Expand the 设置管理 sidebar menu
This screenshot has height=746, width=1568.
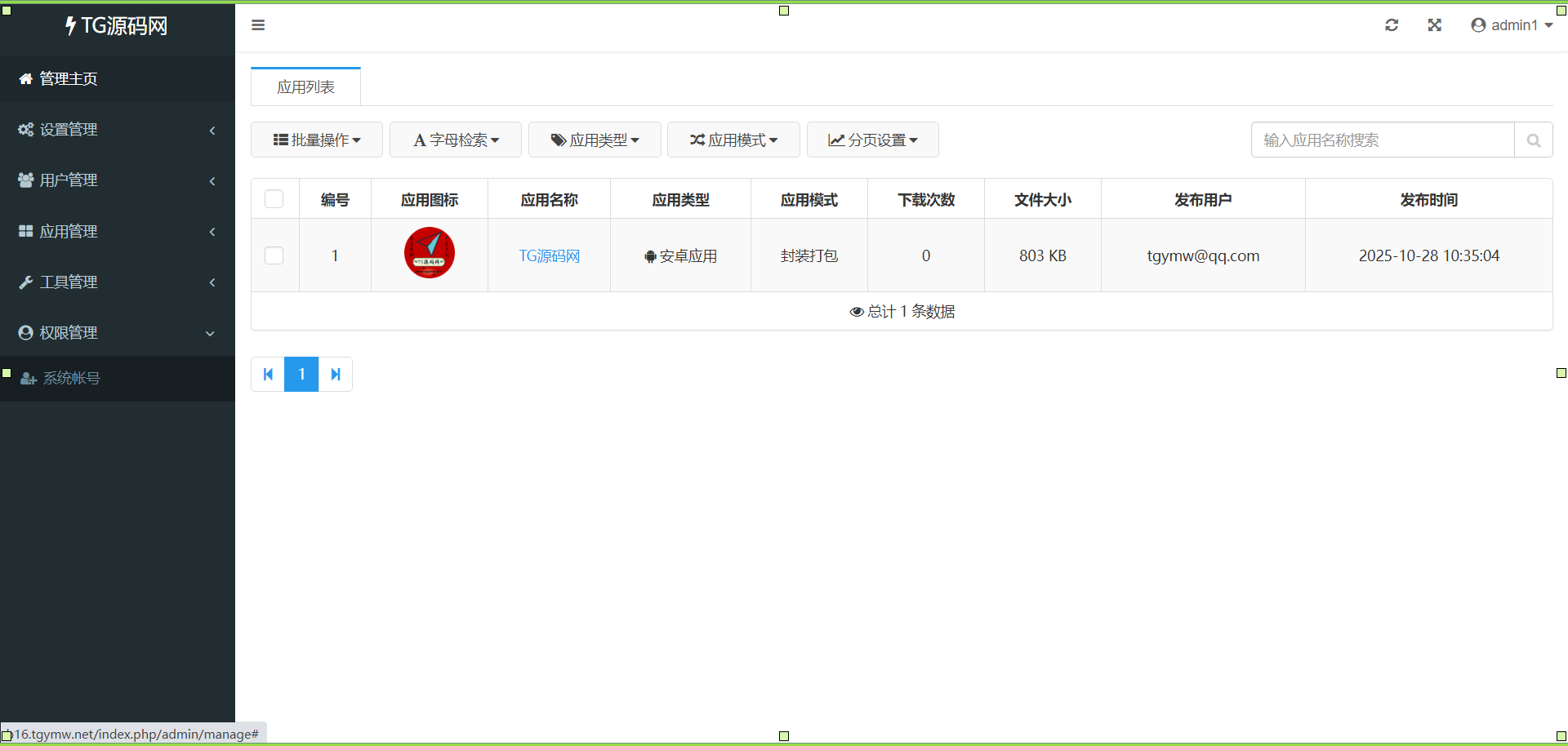(x=69, y=130)
